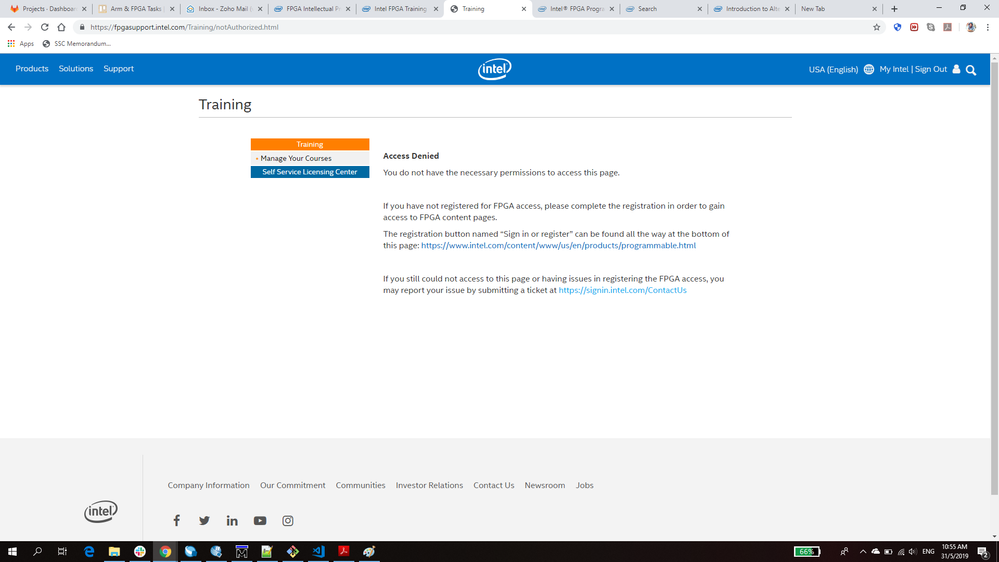The height and width of the screenshot is (562, 999).
Task: Click the globe language icon
Action: click(x=869, y=69)
